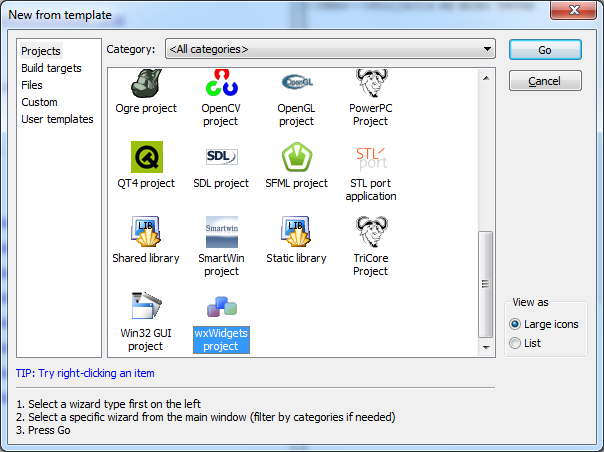
Task: Close the New from template dialog
Action: coord(574,10)
